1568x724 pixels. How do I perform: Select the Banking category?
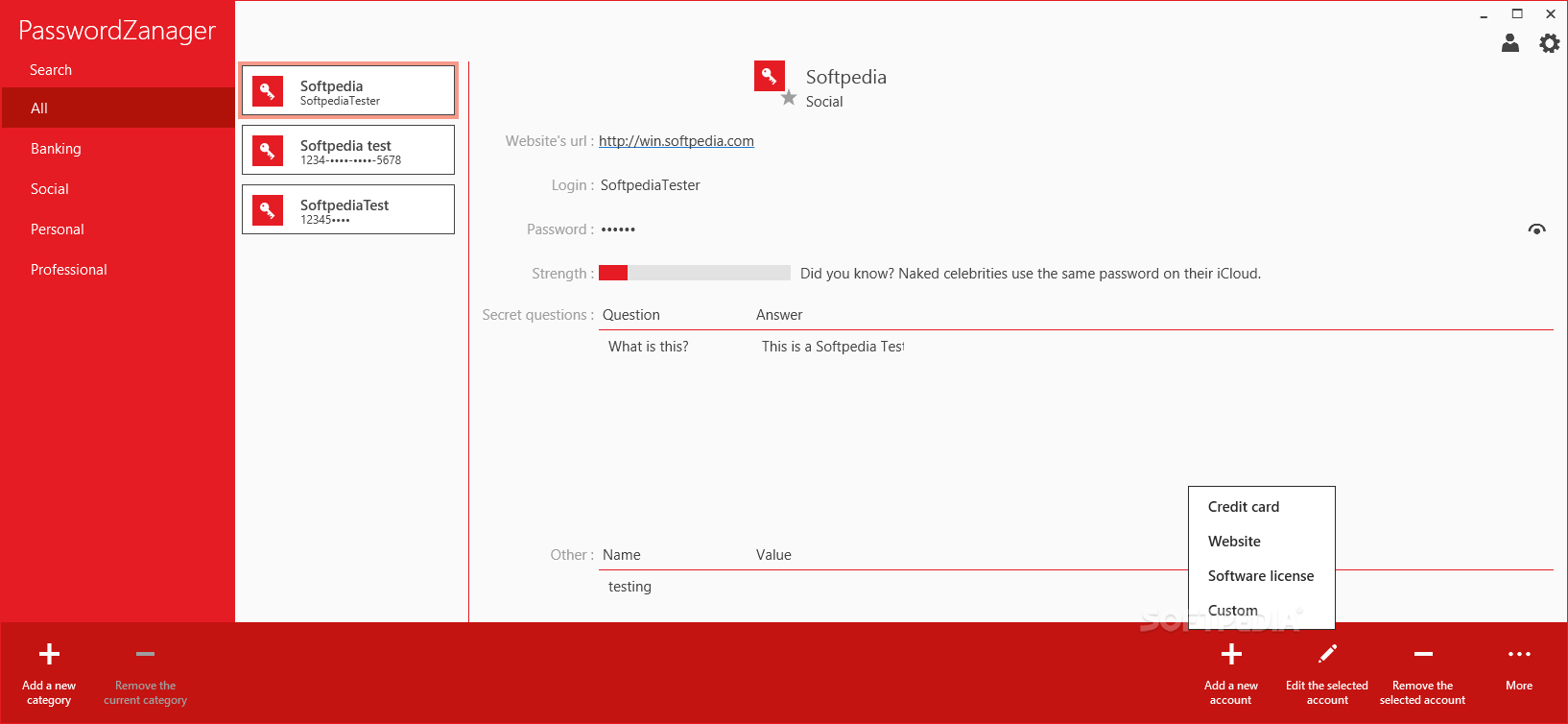coord(118,149)
